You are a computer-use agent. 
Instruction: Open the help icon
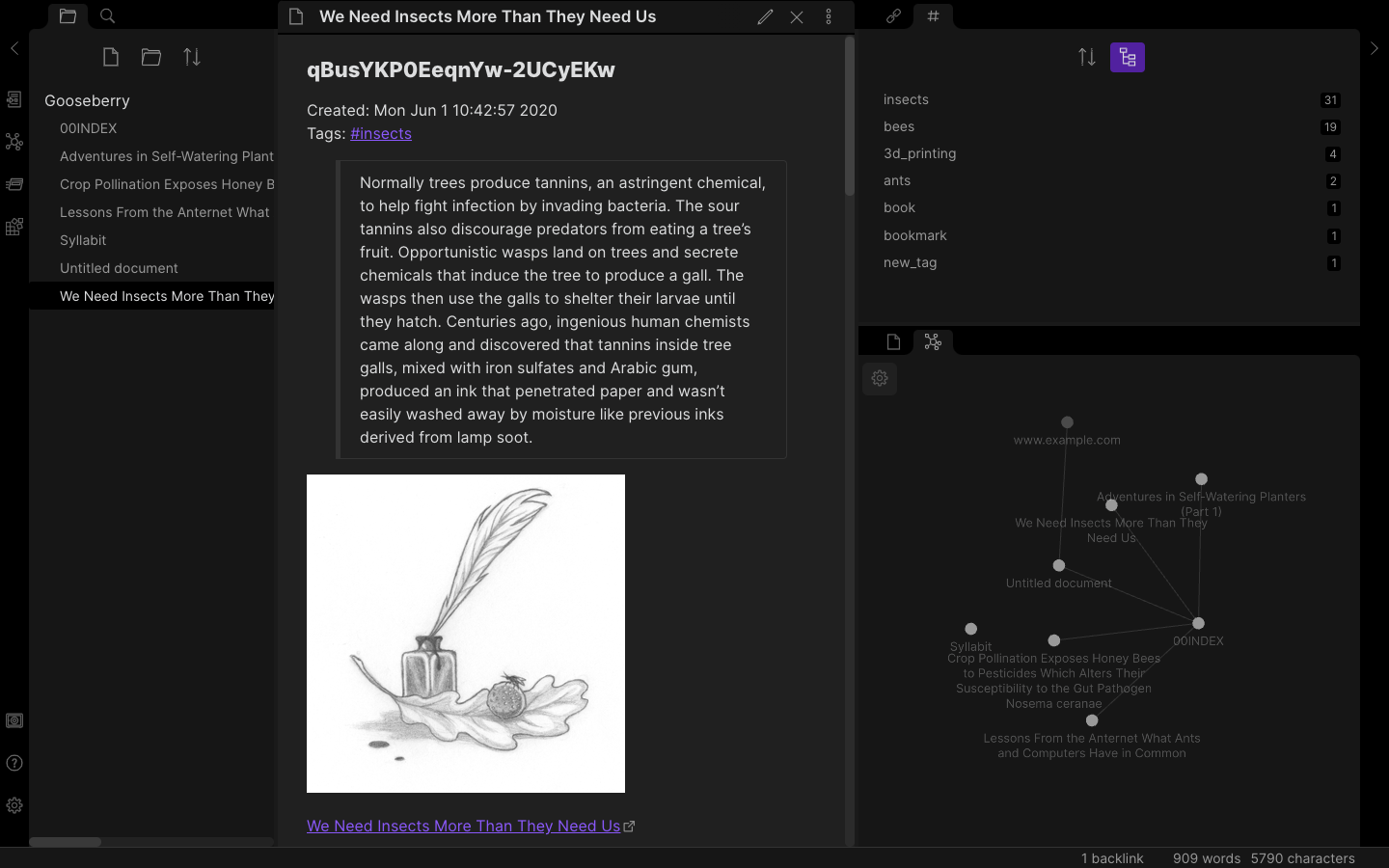tap(14, 763)
